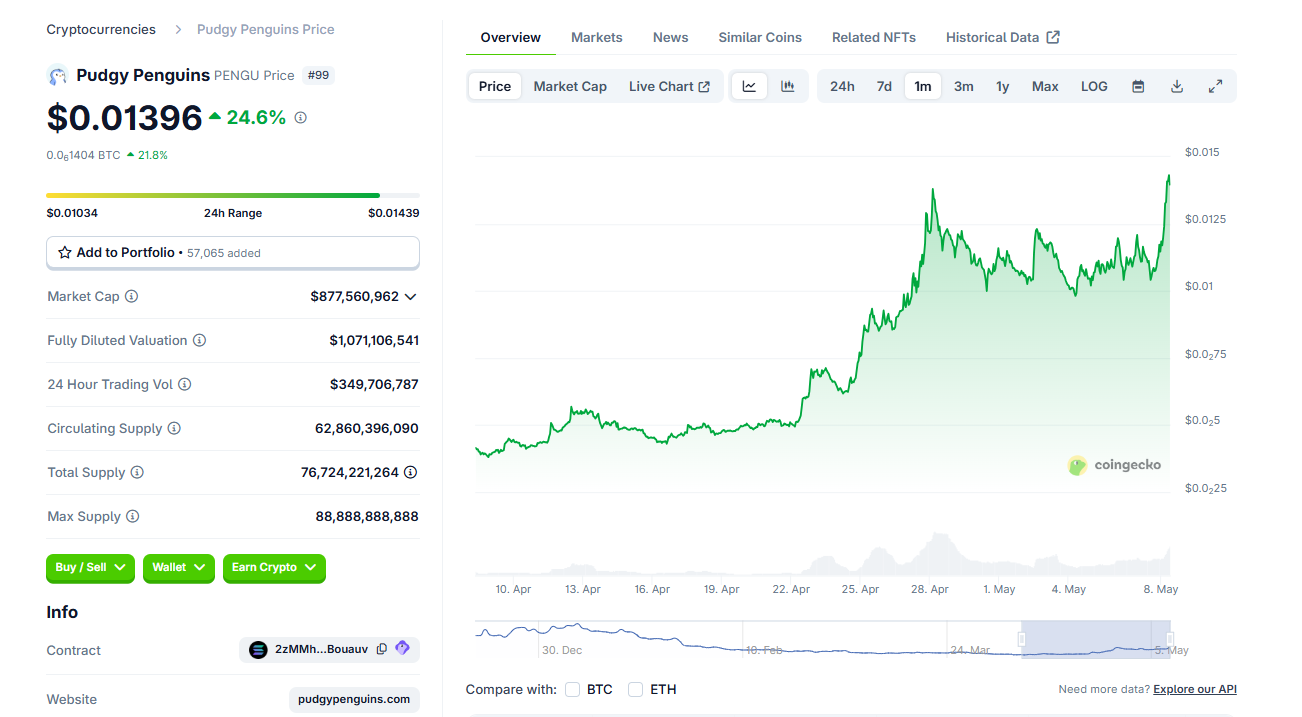Visit pudgypenguins.com website
The width and height of the screenshot is (1302, 717).
point(355,699)
